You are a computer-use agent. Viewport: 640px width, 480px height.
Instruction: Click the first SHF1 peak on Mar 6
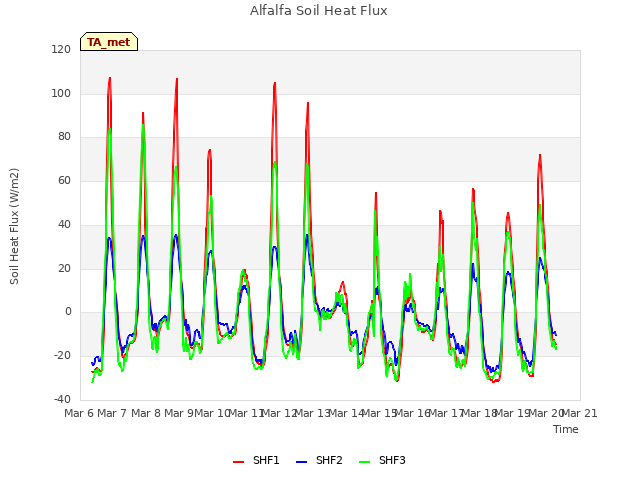coord(109,78)
